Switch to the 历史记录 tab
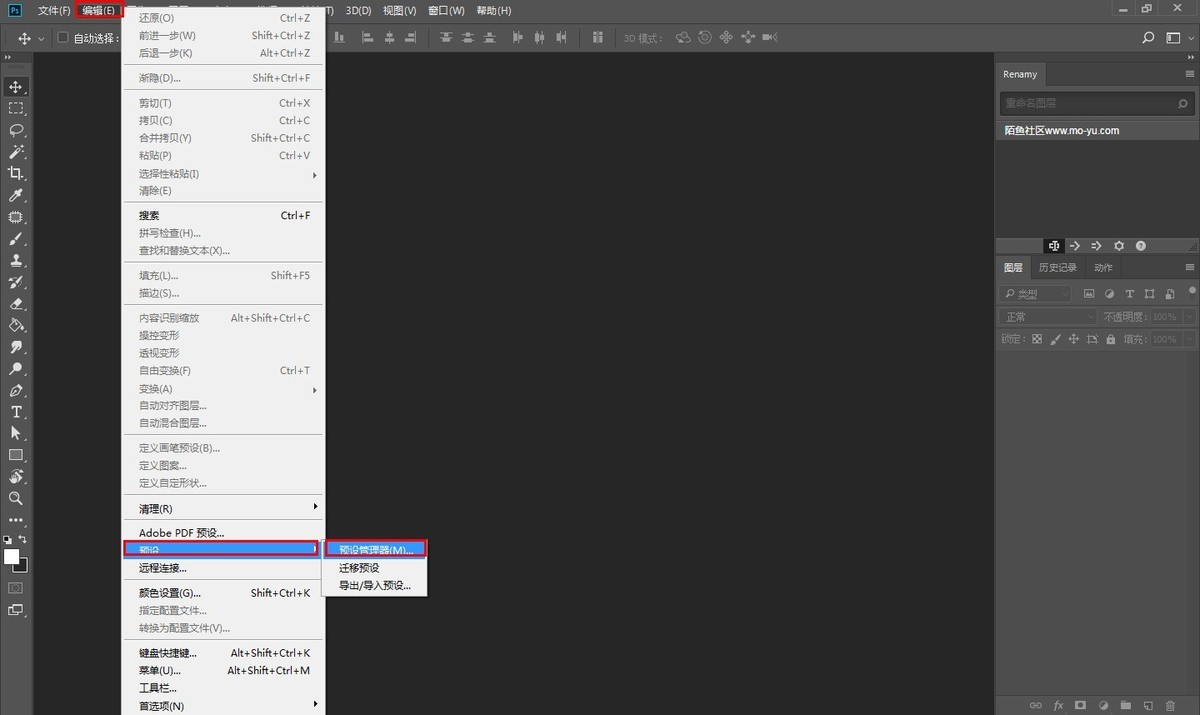Screen dimensions: 1200x715 coord(1057,268)
